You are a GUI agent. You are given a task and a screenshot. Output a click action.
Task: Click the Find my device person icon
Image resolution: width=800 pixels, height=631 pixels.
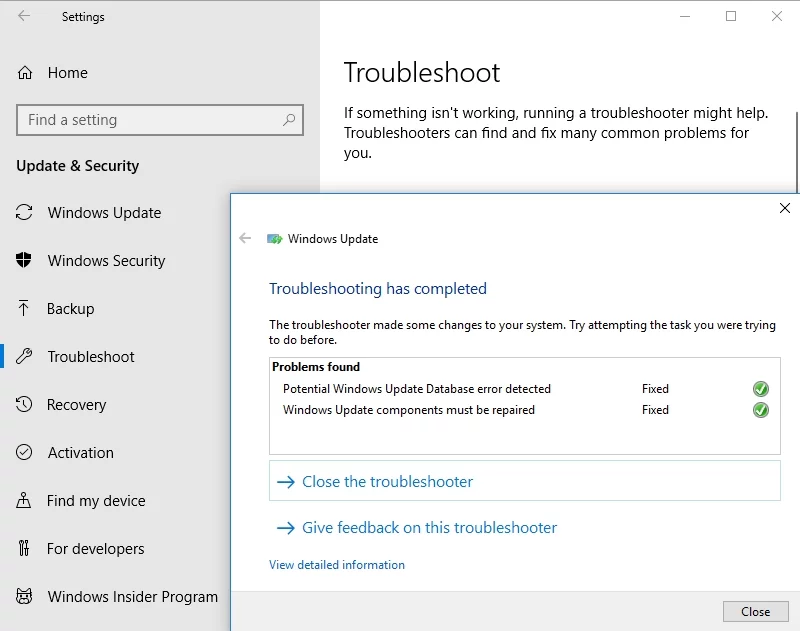pyautogui.click(x=25, y=501)
